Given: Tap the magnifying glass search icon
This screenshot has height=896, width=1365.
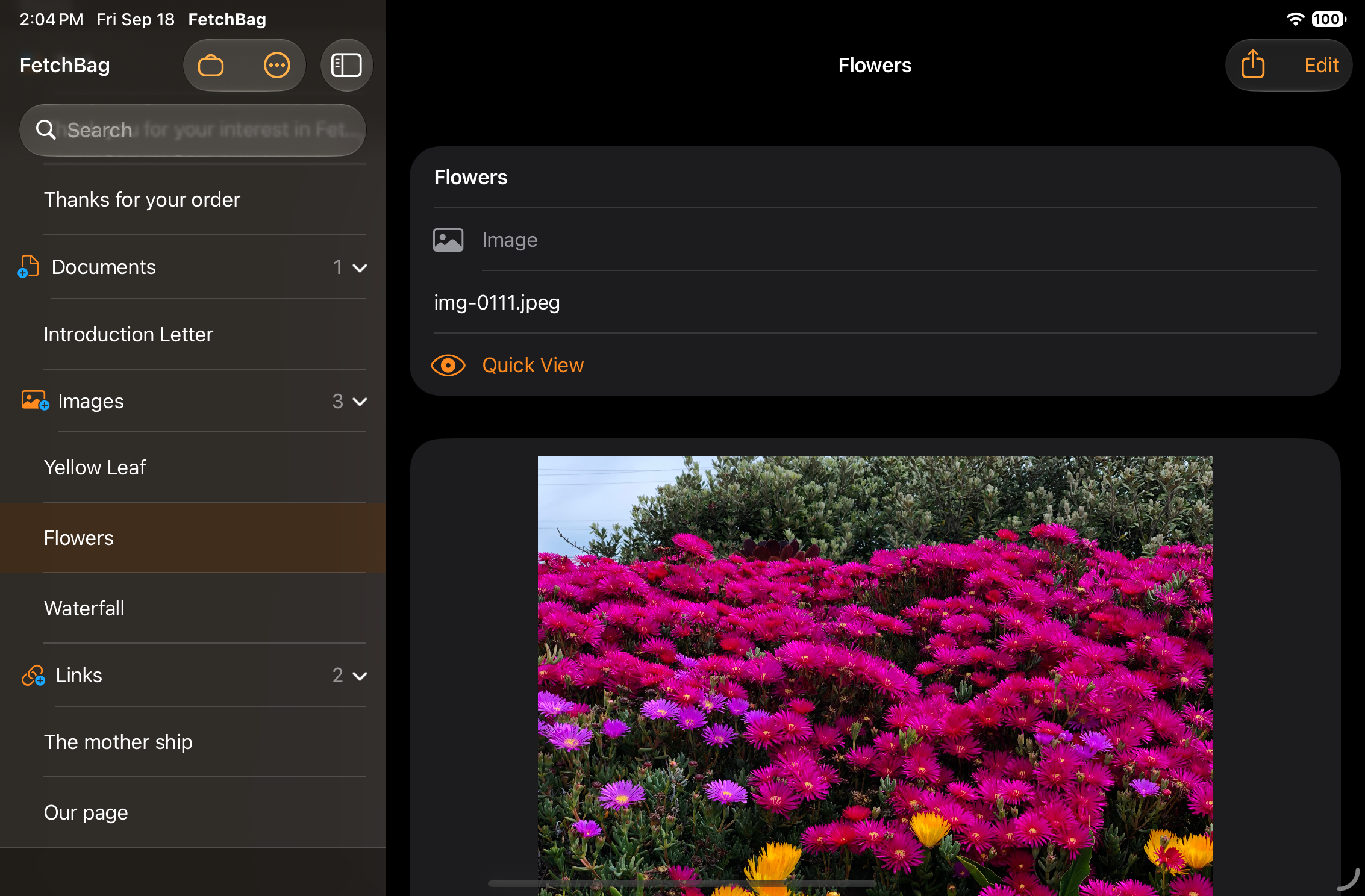Looking at the screenshot, I should (46, 129).
